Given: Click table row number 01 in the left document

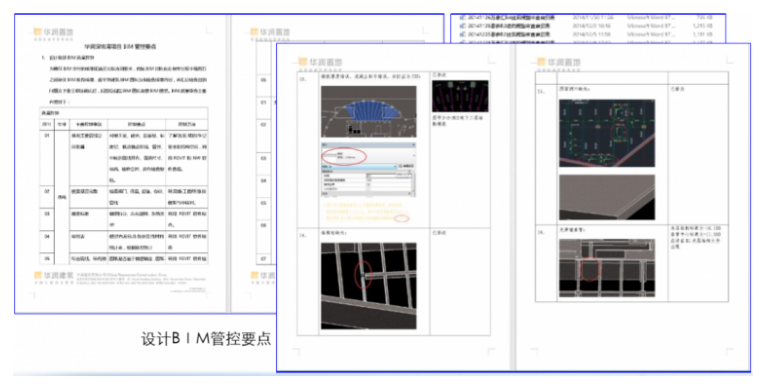Looking at the screenshot, I should point(47,136).
